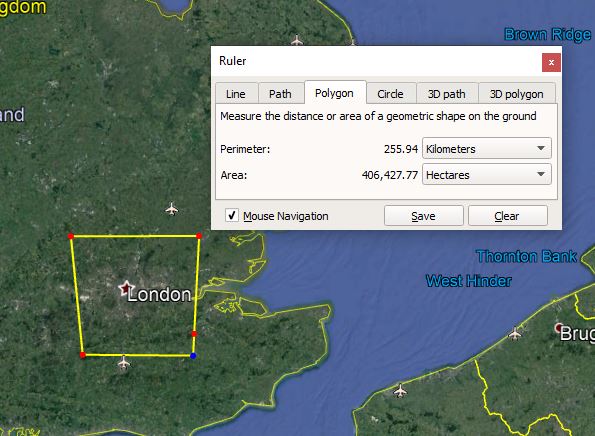This screenshot has width=595, height=436.
Task: Open the Circle tab in Ruler
Action: [391, 93]
